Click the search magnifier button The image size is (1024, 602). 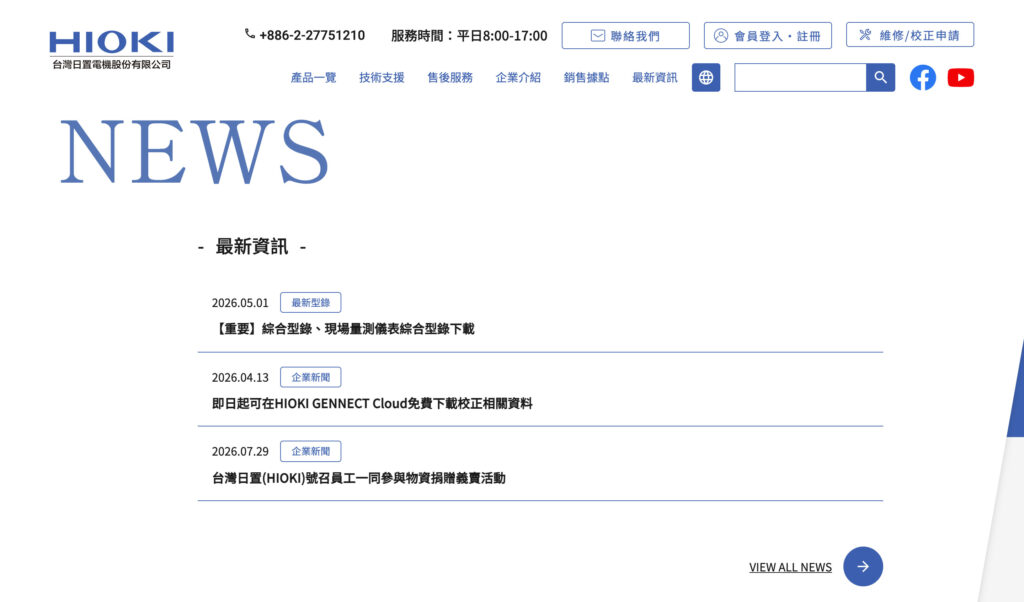coord(880,78)
